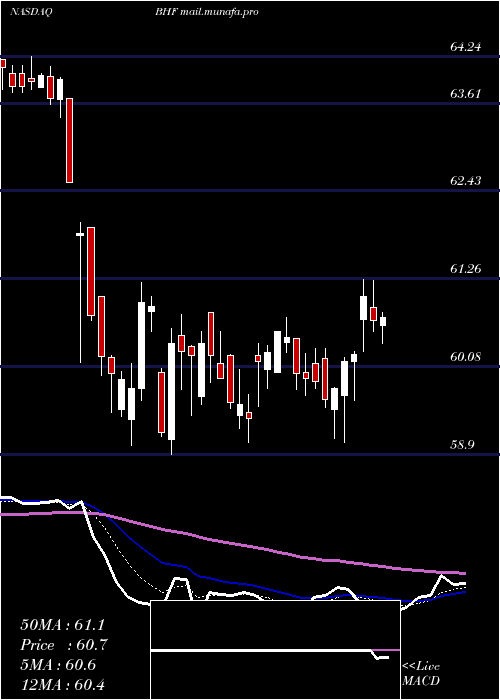Click the 60.08 price level label

click(466, 357)
